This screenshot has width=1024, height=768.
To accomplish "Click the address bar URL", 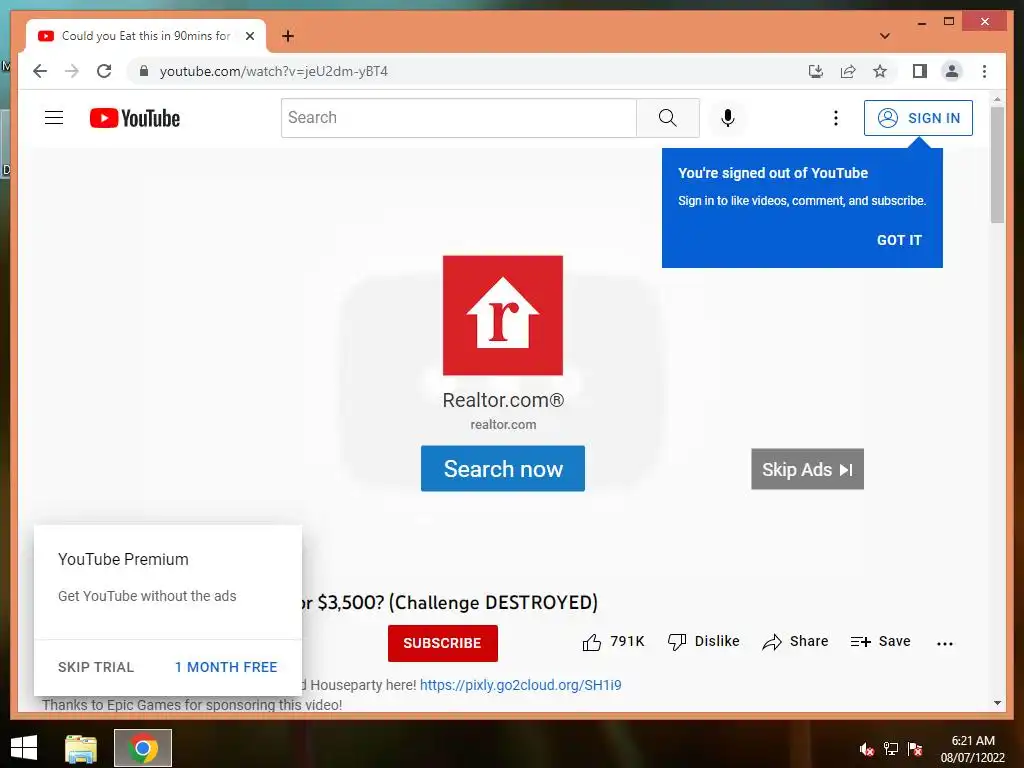I will tap(274, 71).
